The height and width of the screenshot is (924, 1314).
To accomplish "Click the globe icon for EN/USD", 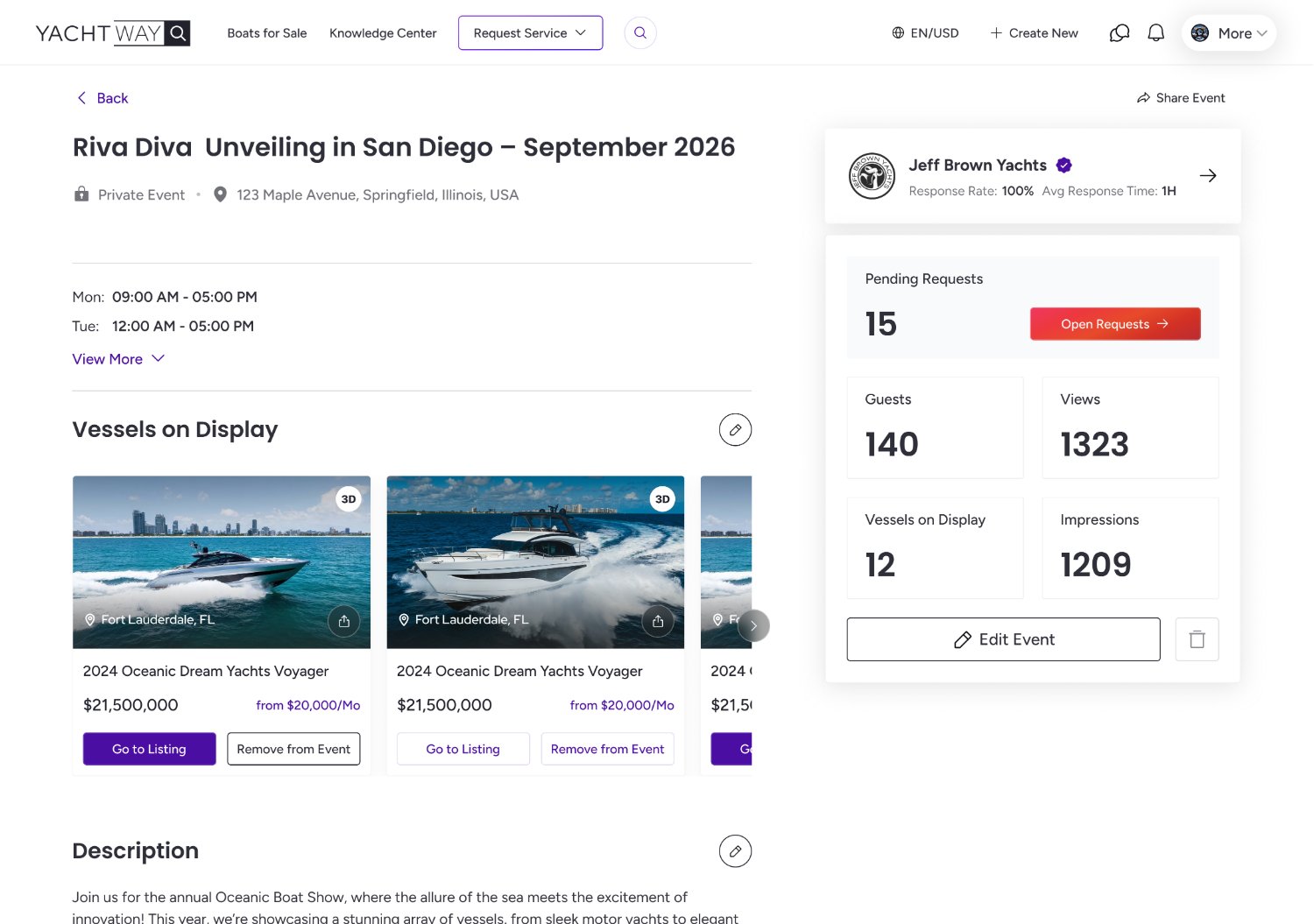I will click(898, 33).
